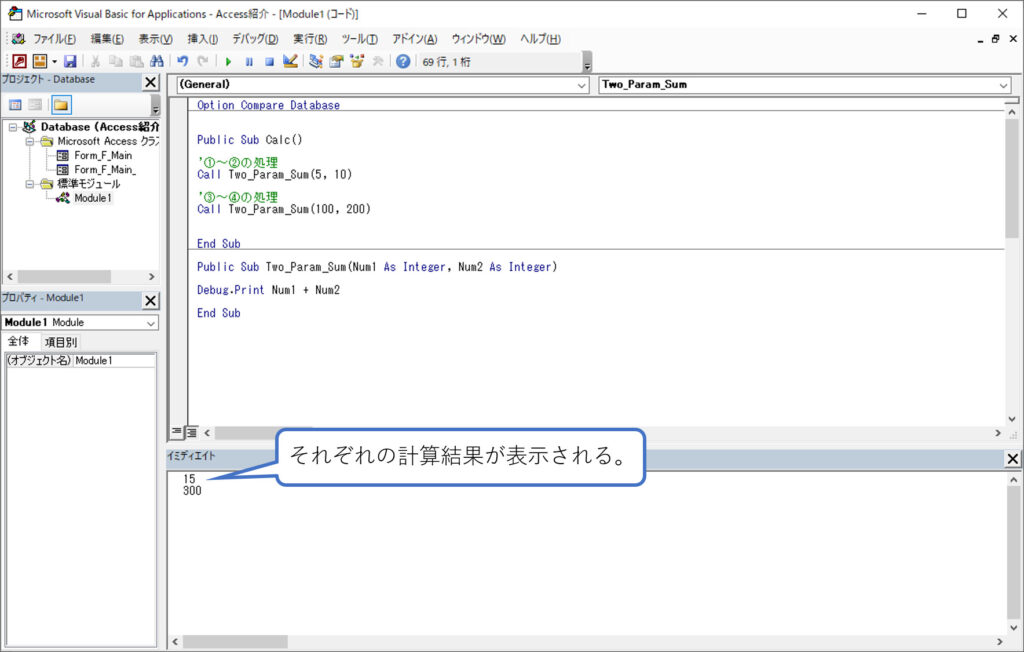Open the ヘルプ(H) menu
This screenshot has width=1024, height=652.
coord(540,39)
